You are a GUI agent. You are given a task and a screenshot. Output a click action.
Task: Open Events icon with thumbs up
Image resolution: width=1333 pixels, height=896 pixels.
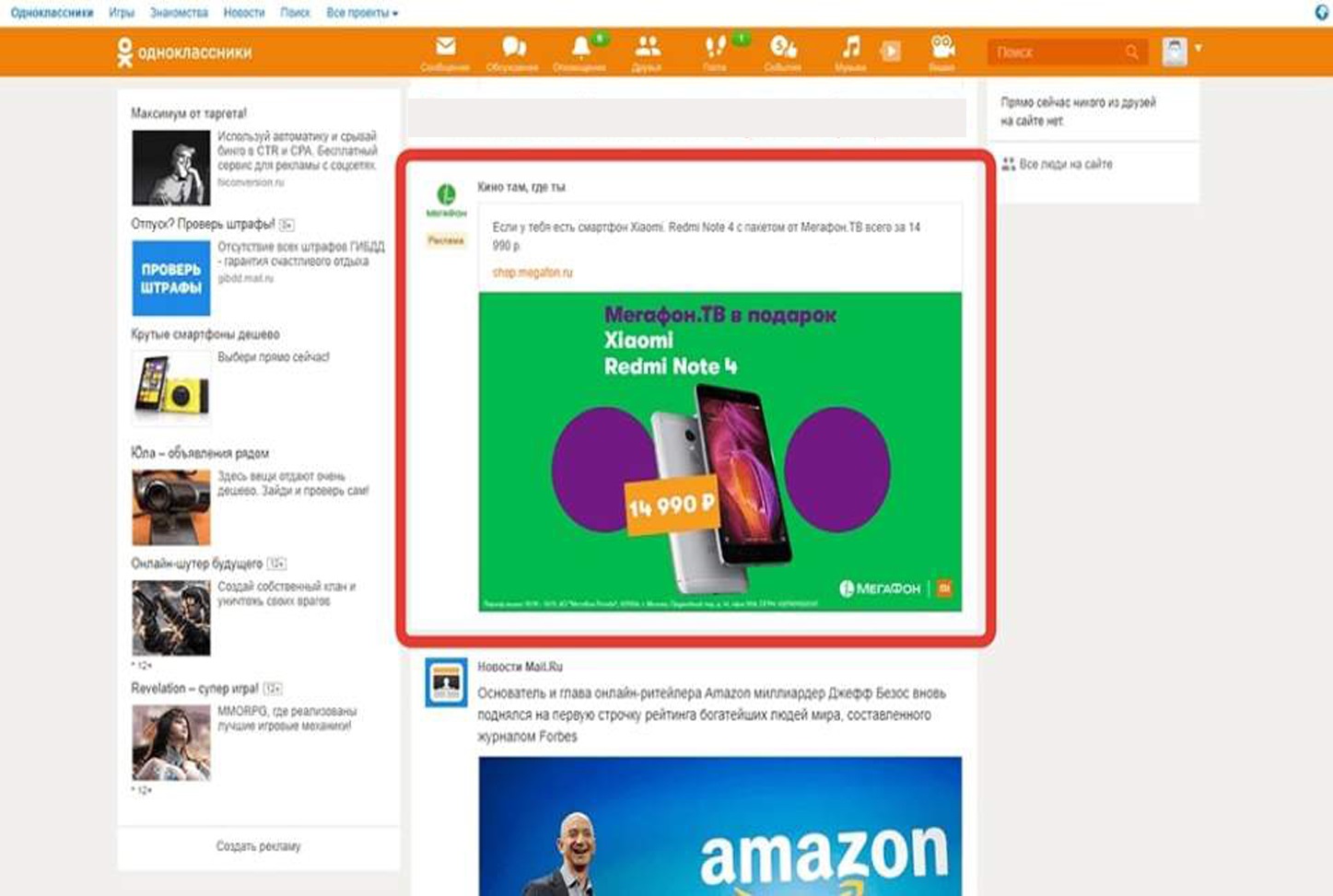[782, 50]
